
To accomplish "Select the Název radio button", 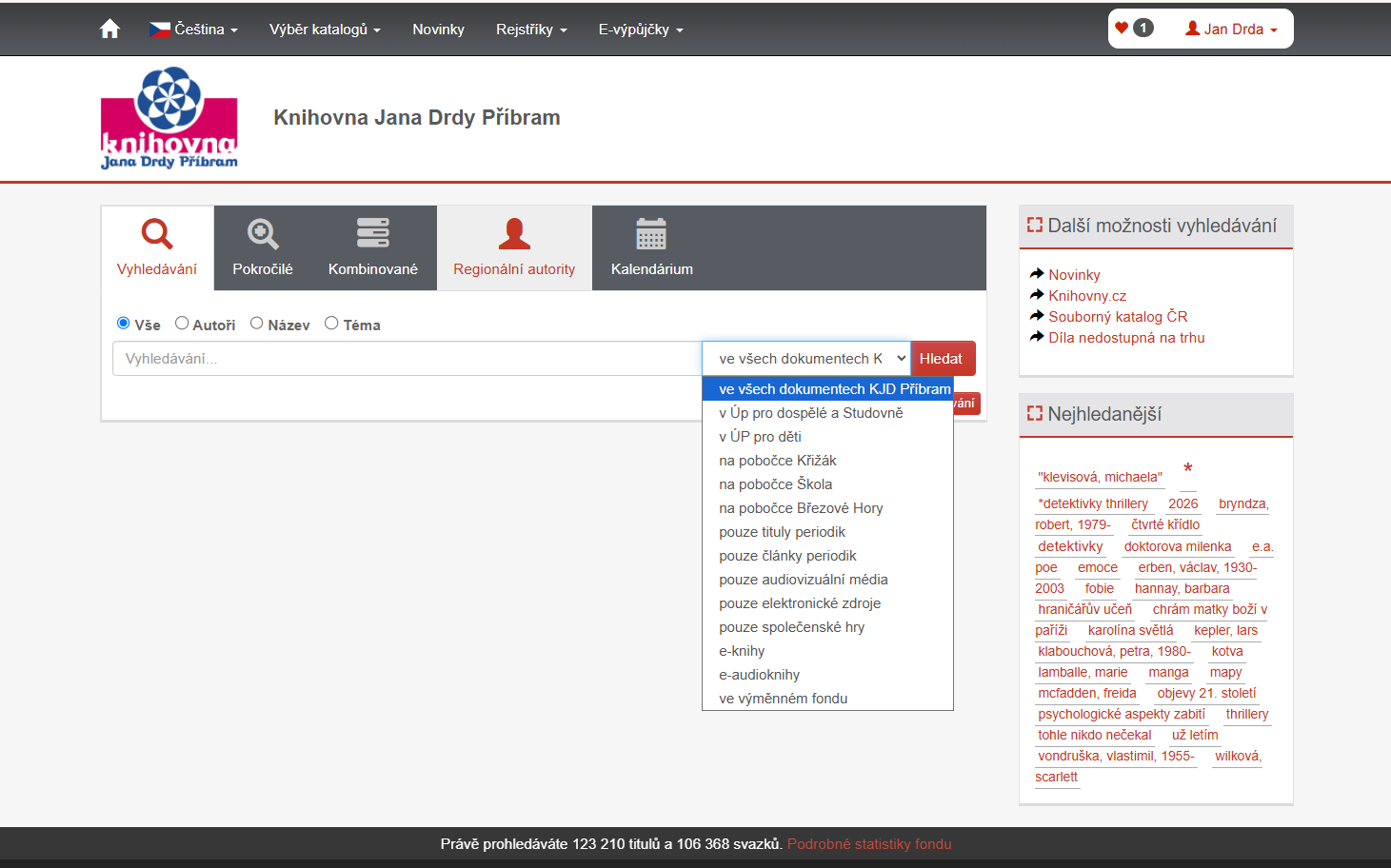I will (257, 324).
